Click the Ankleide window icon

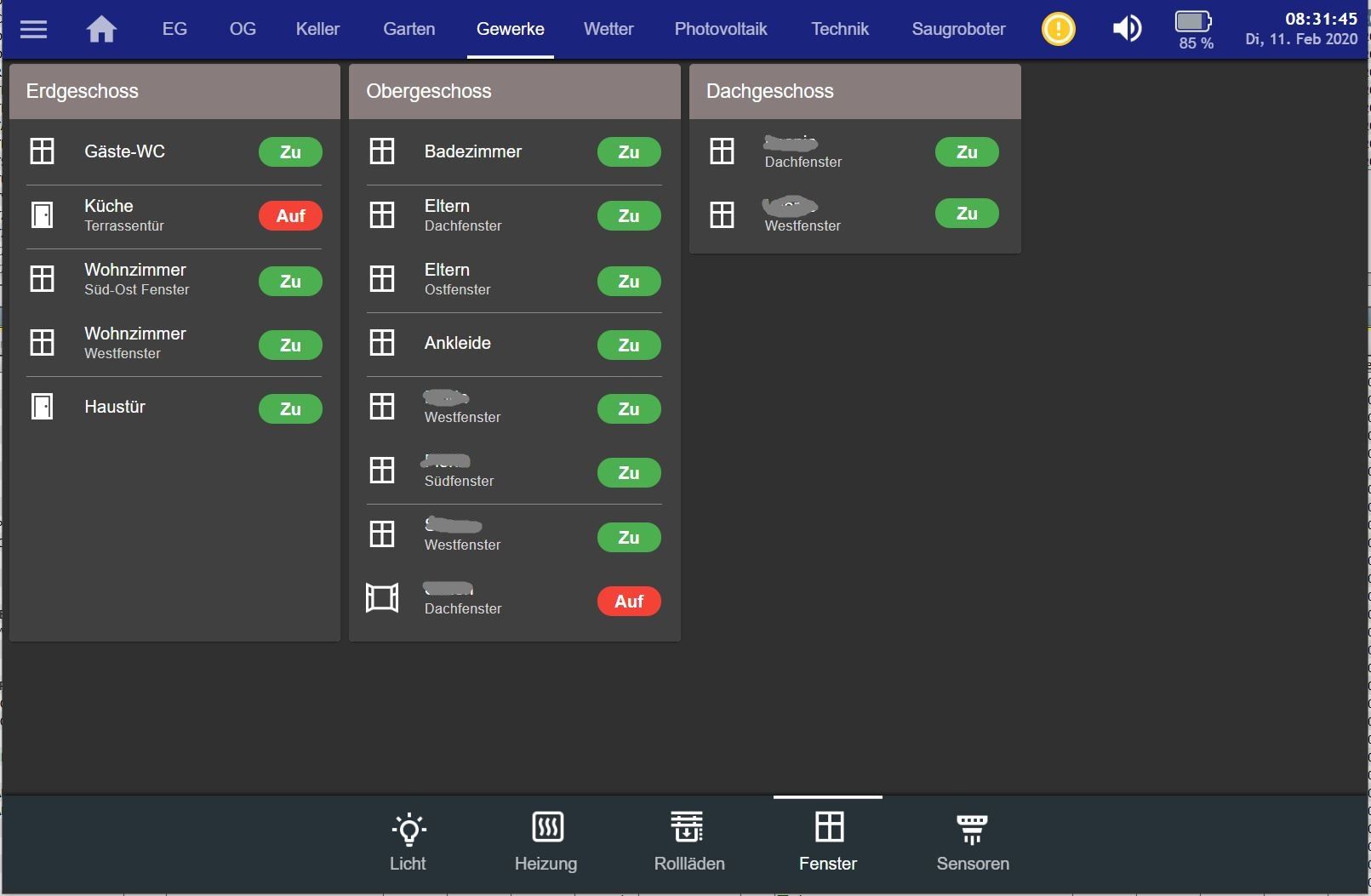point(382,343)
